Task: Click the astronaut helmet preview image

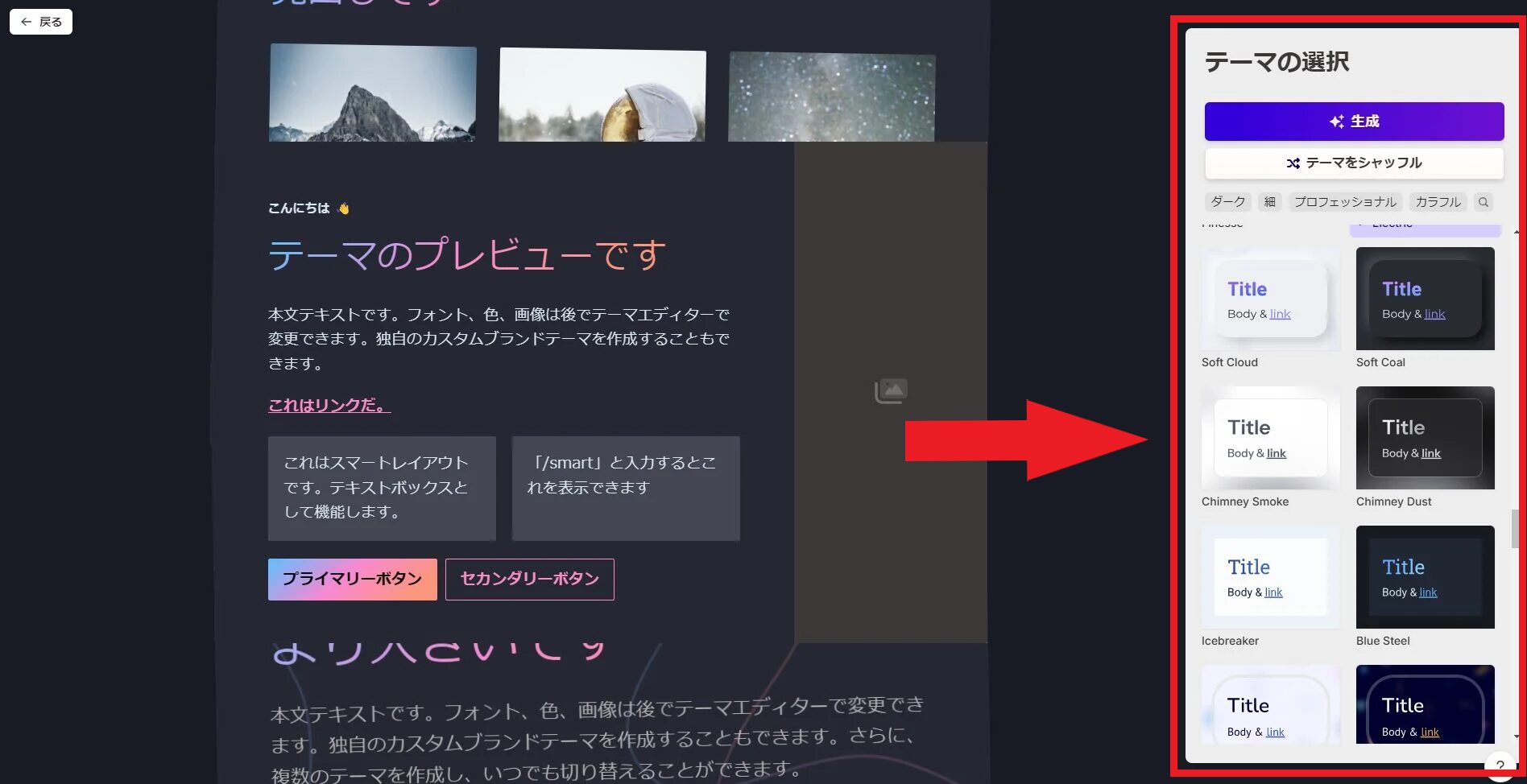Action: pos(602,95)
